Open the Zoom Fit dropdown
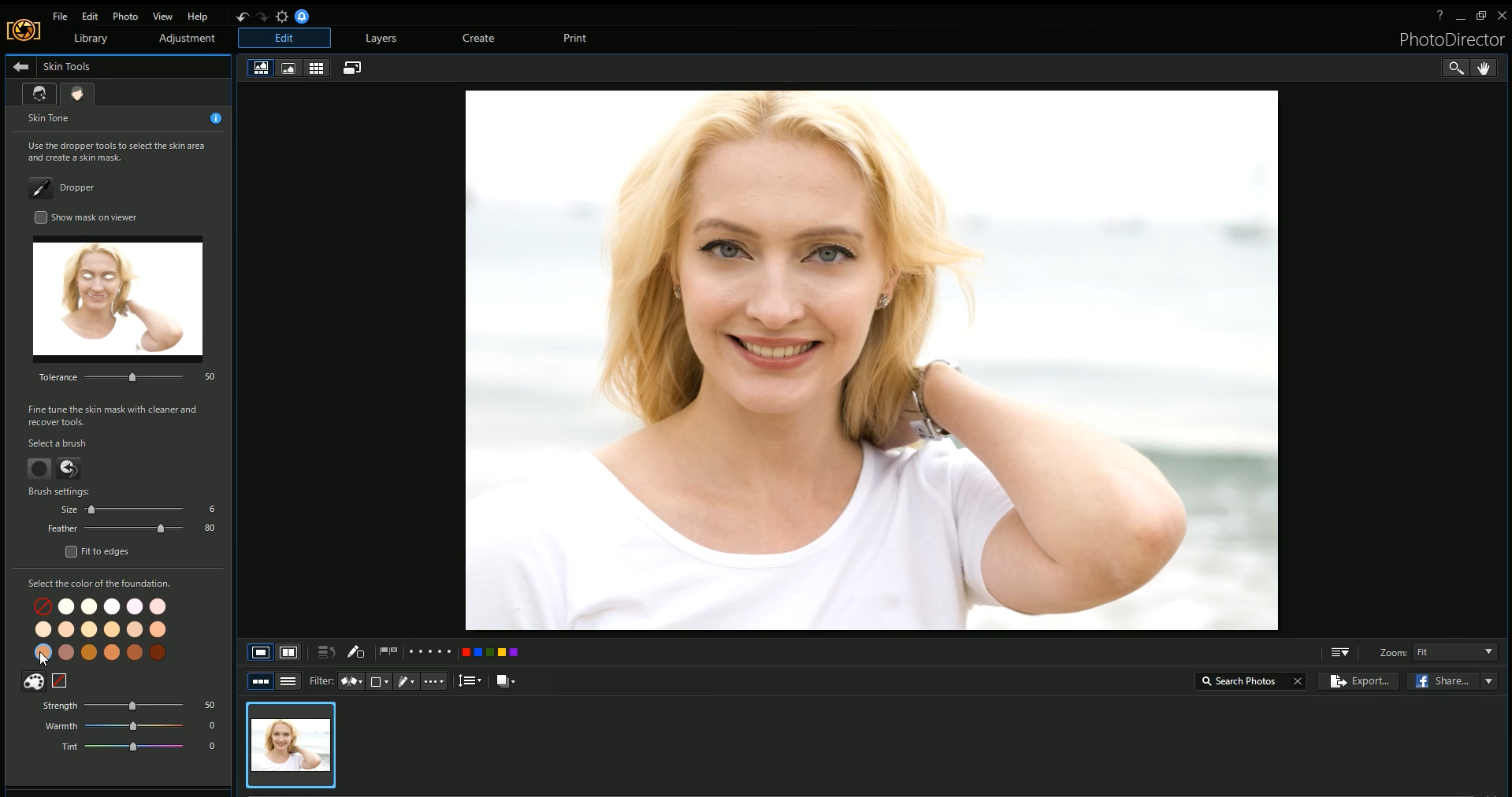The image size is (1512, 797). click(x=1454, y=652)
